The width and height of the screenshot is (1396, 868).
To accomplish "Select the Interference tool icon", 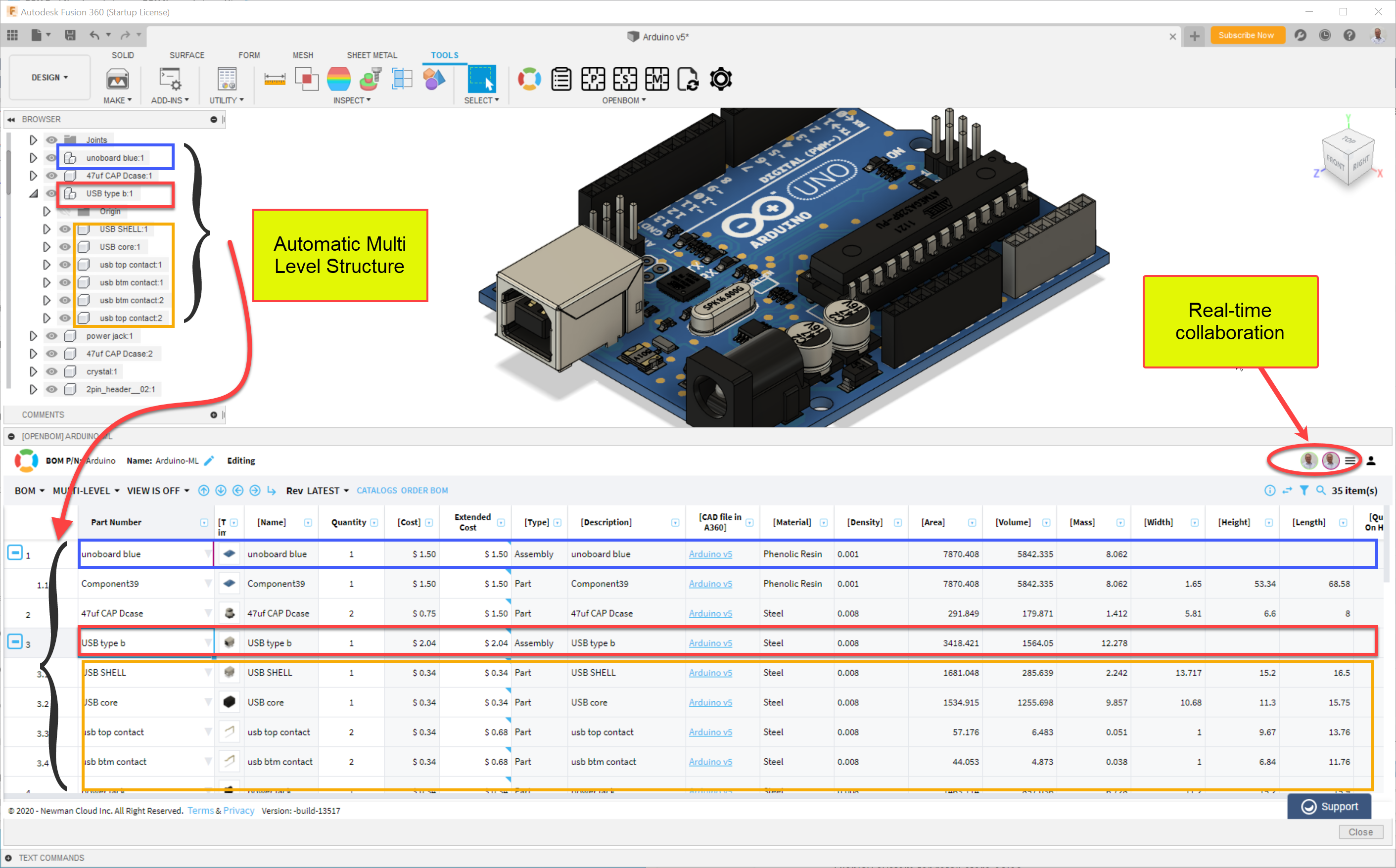I will tap(307, 79).
